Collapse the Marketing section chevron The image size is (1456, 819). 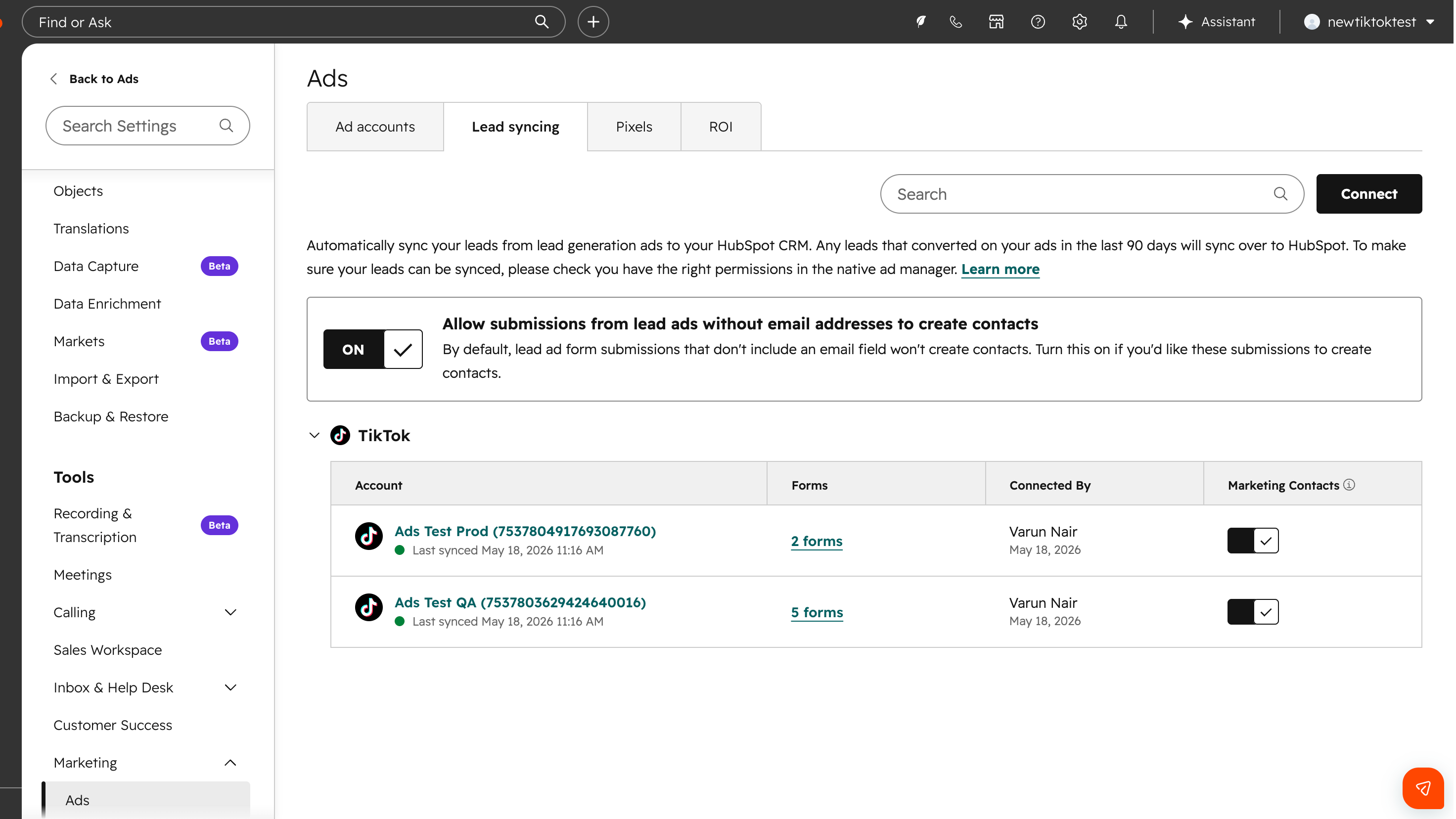230,763
